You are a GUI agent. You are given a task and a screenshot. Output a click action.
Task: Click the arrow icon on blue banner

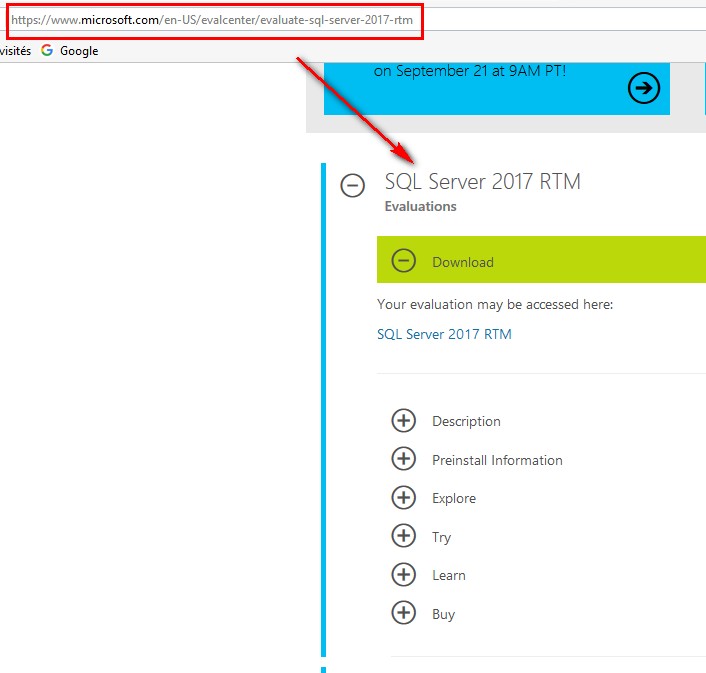644,88
